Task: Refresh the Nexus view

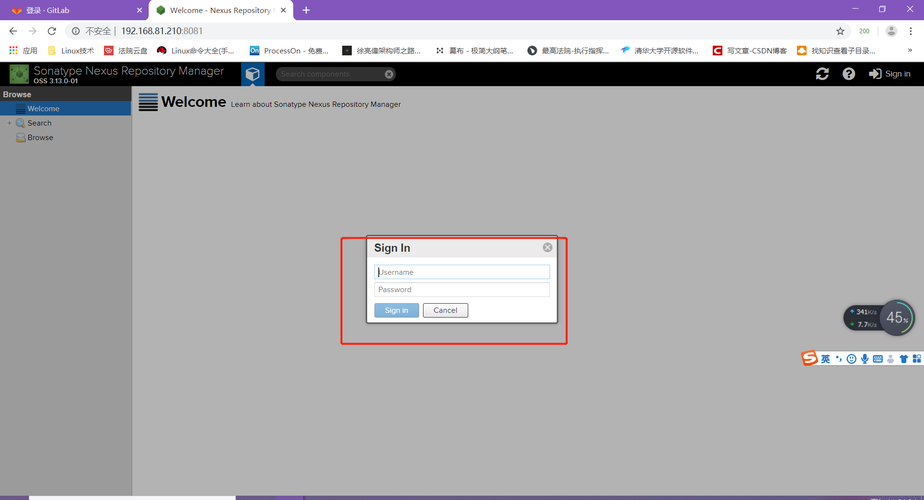Action: pyautogui.click(x=822, y=74)
